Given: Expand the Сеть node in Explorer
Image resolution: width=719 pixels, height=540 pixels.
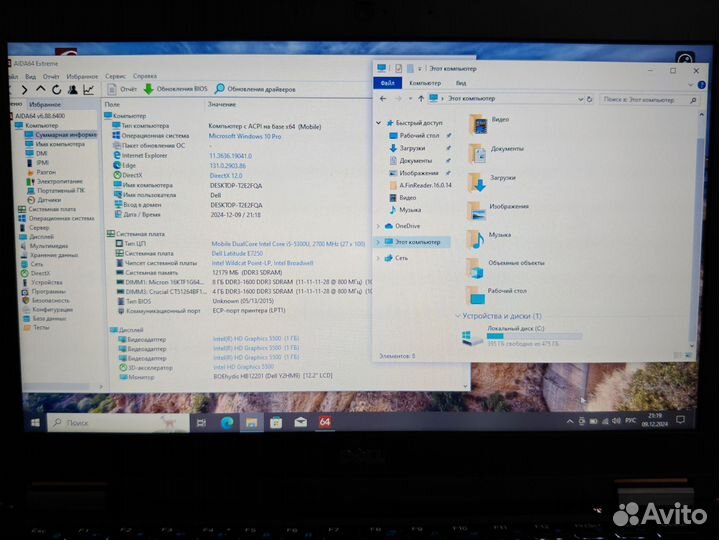Looking at the screenshot, I should [378, 258].
